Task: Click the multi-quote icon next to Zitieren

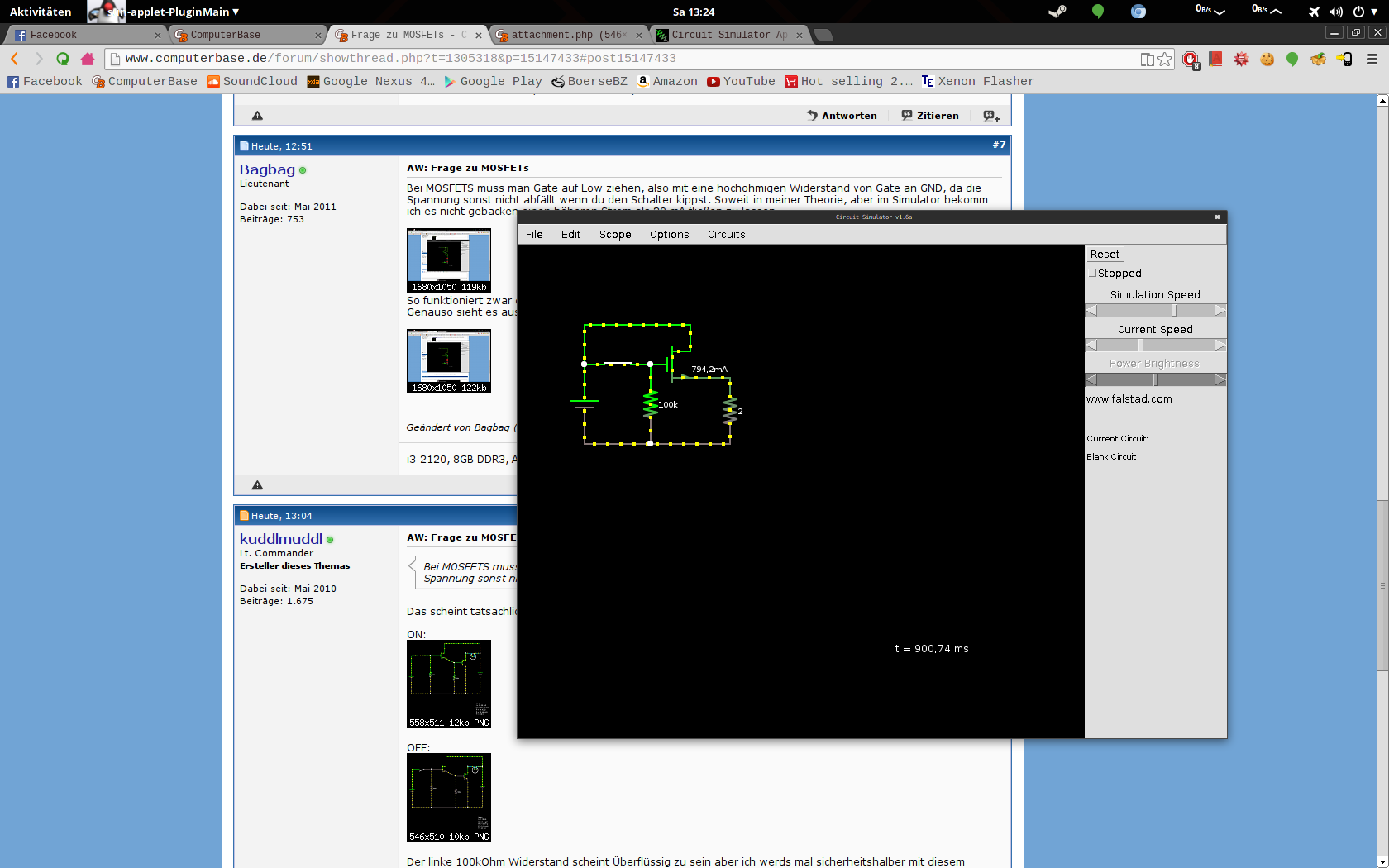Action: (990, 116)
